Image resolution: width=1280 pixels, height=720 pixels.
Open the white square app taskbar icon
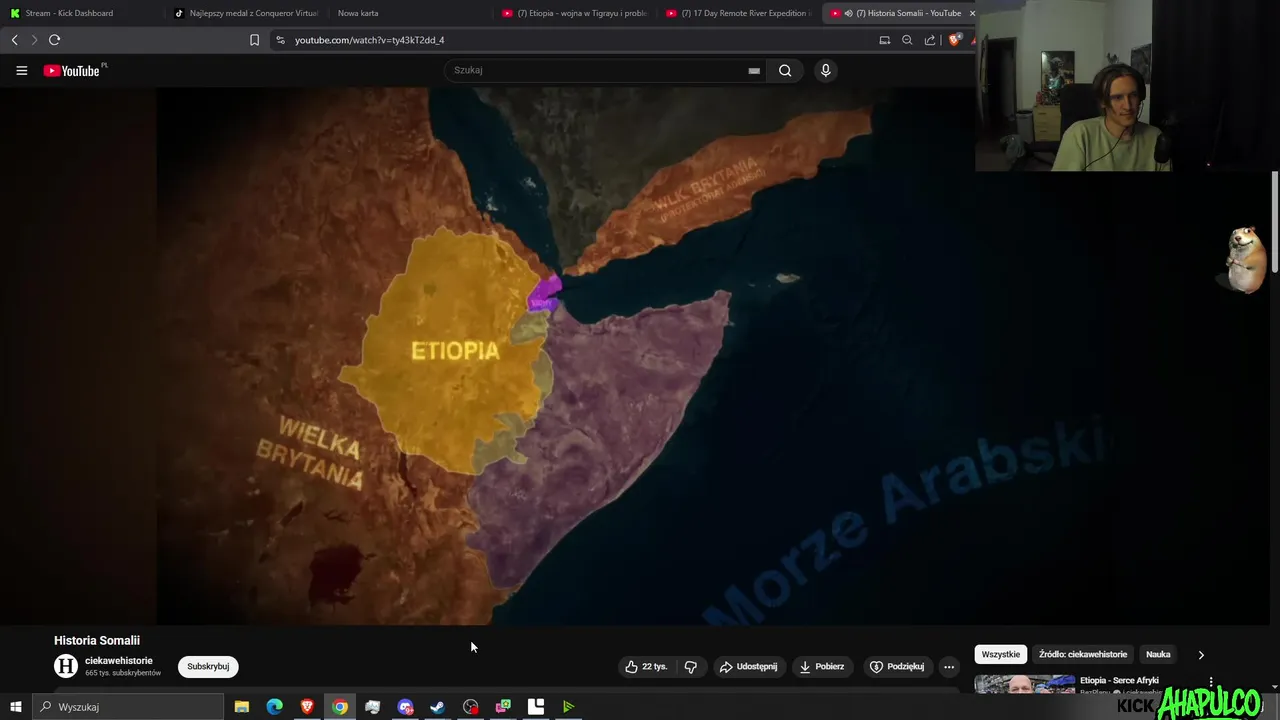(x=536, y=707)
